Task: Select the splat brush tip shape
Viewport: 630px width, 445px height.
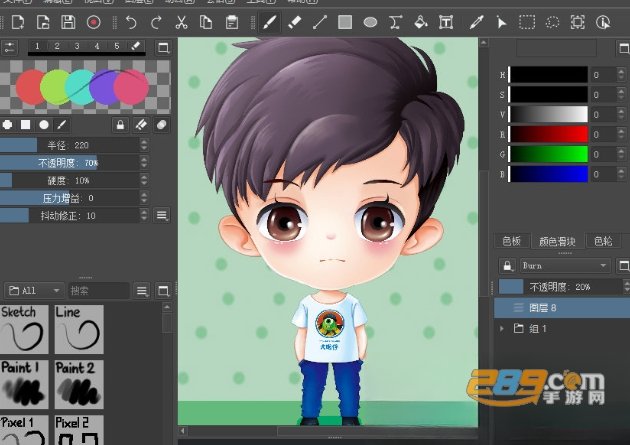Action: [x=7, y=125]
